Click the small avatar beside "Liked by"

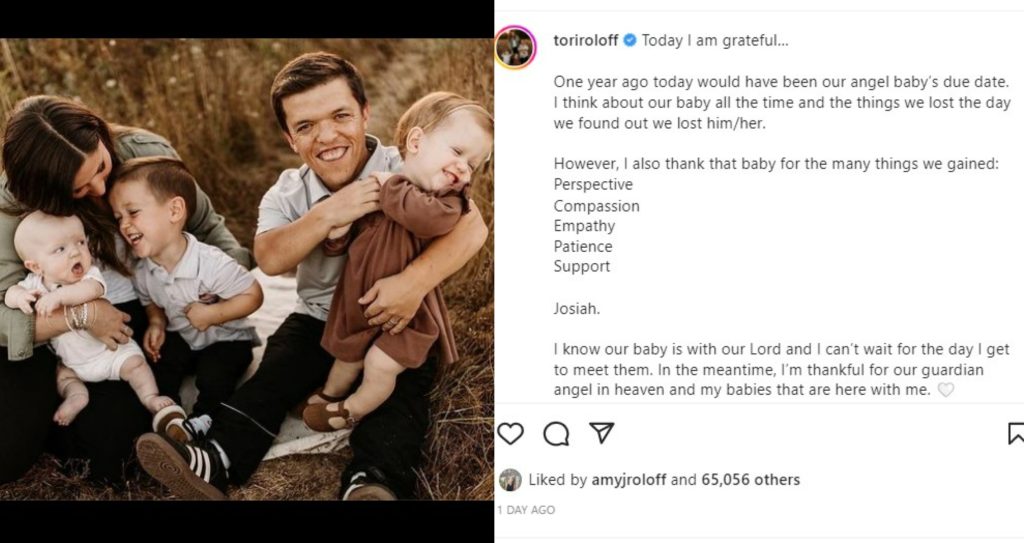[x=510, y=480]
